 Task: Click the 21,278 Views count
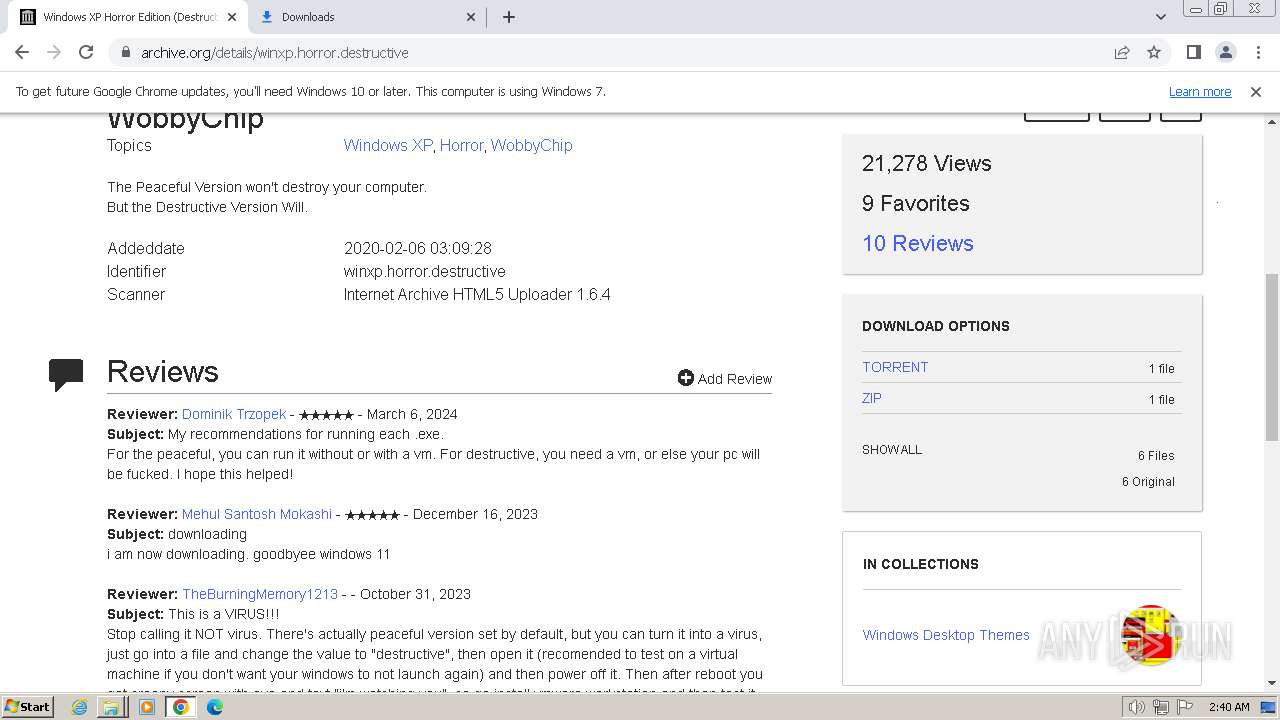[x=927, y=163]
